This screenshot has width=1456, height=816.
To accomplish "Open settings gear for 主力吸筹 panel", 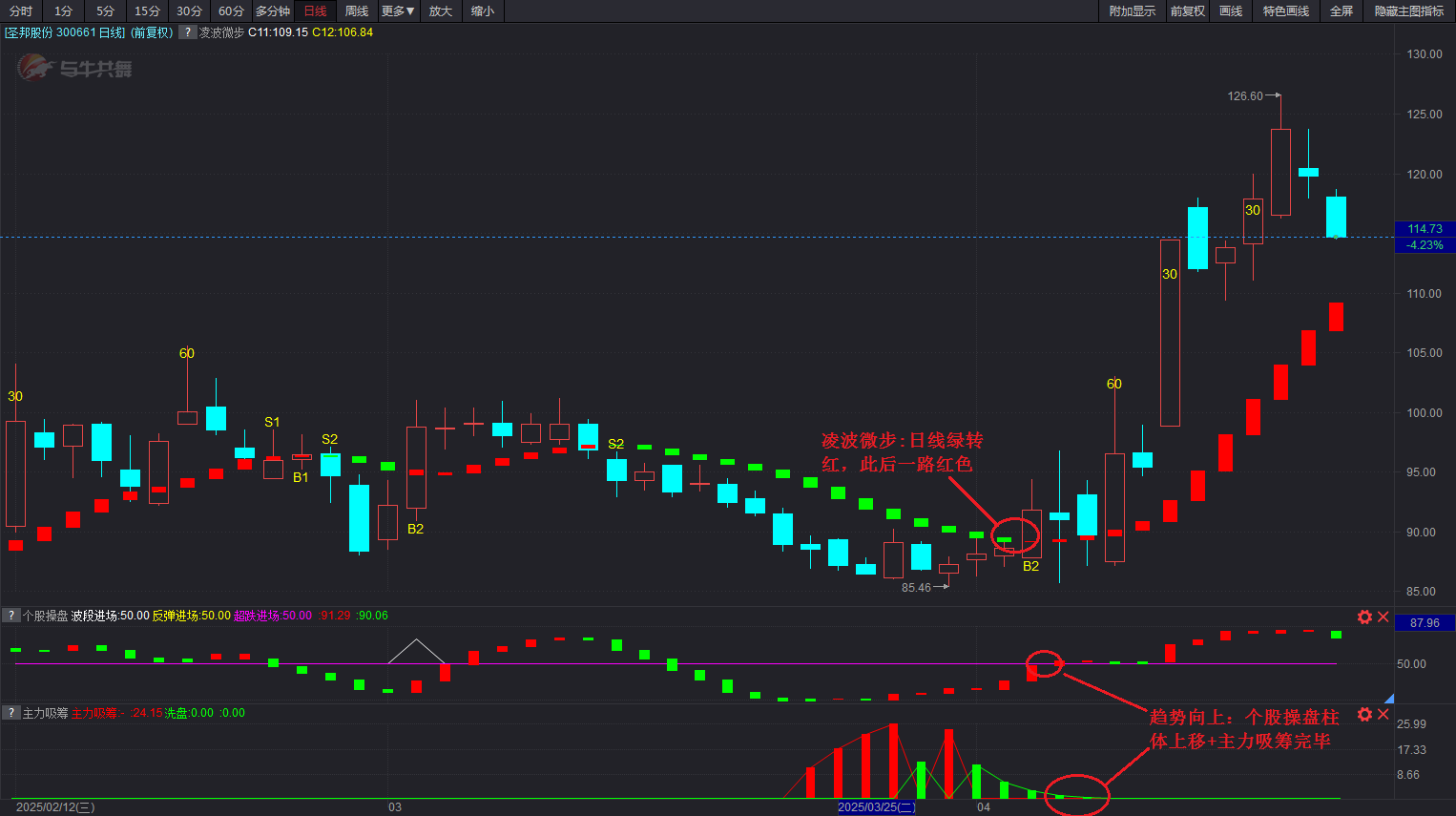I will click(x=1364, y=715).
